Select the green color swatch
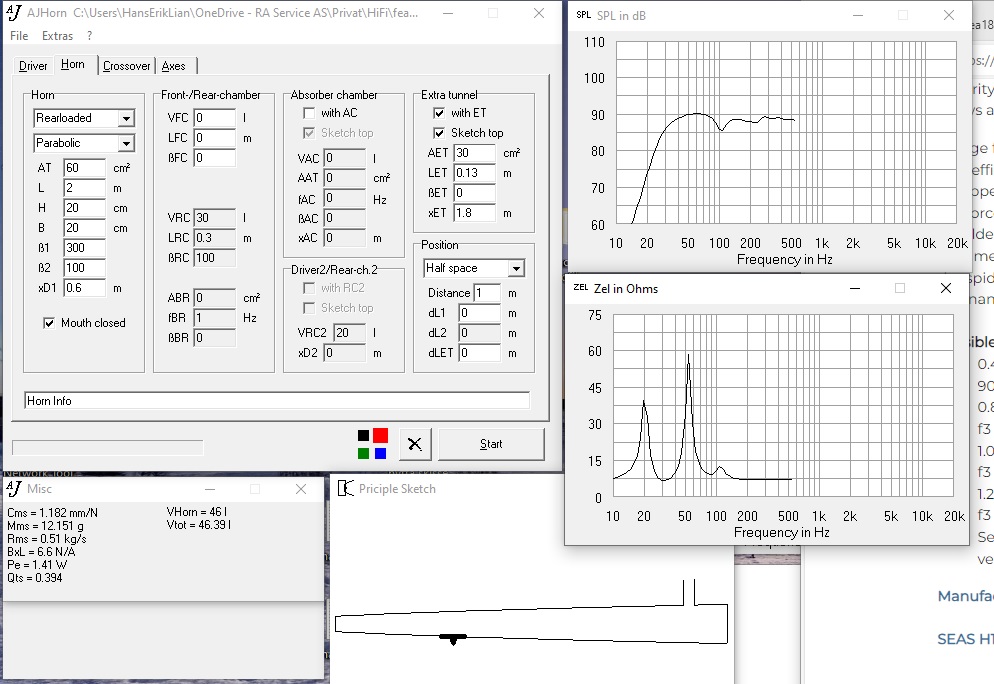Screen dimensions: 994x684 coord(363,453)
